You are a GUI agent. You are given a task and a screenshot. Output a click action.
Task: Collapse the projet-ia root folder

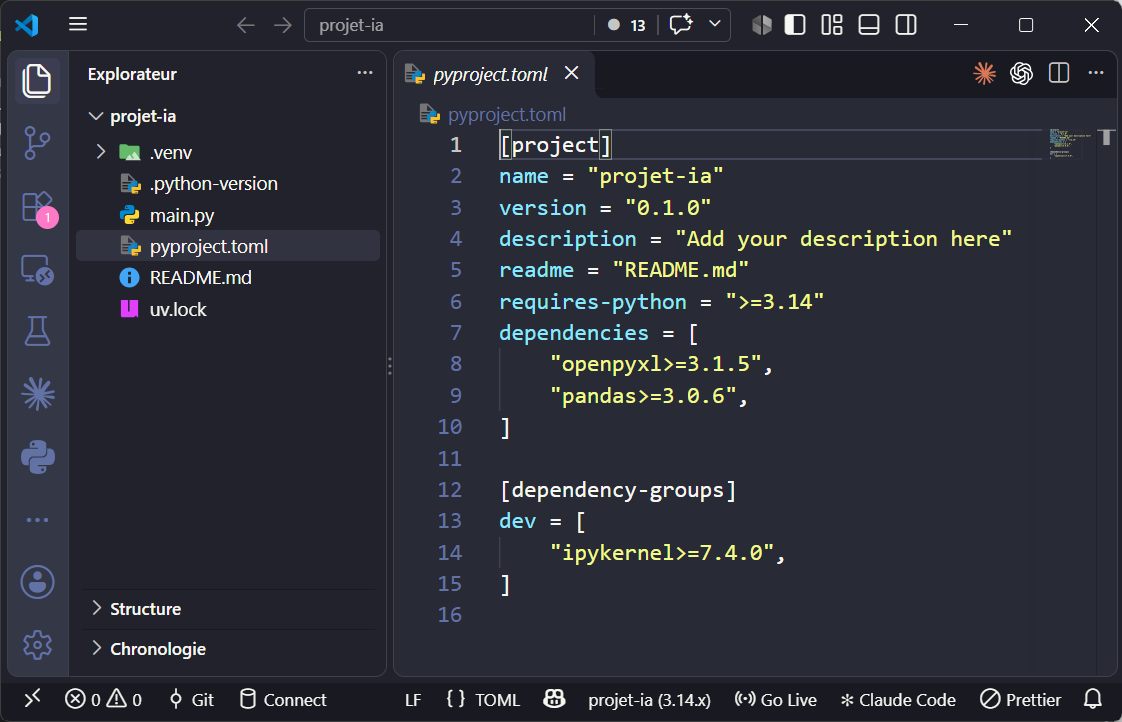click(95, 116)
